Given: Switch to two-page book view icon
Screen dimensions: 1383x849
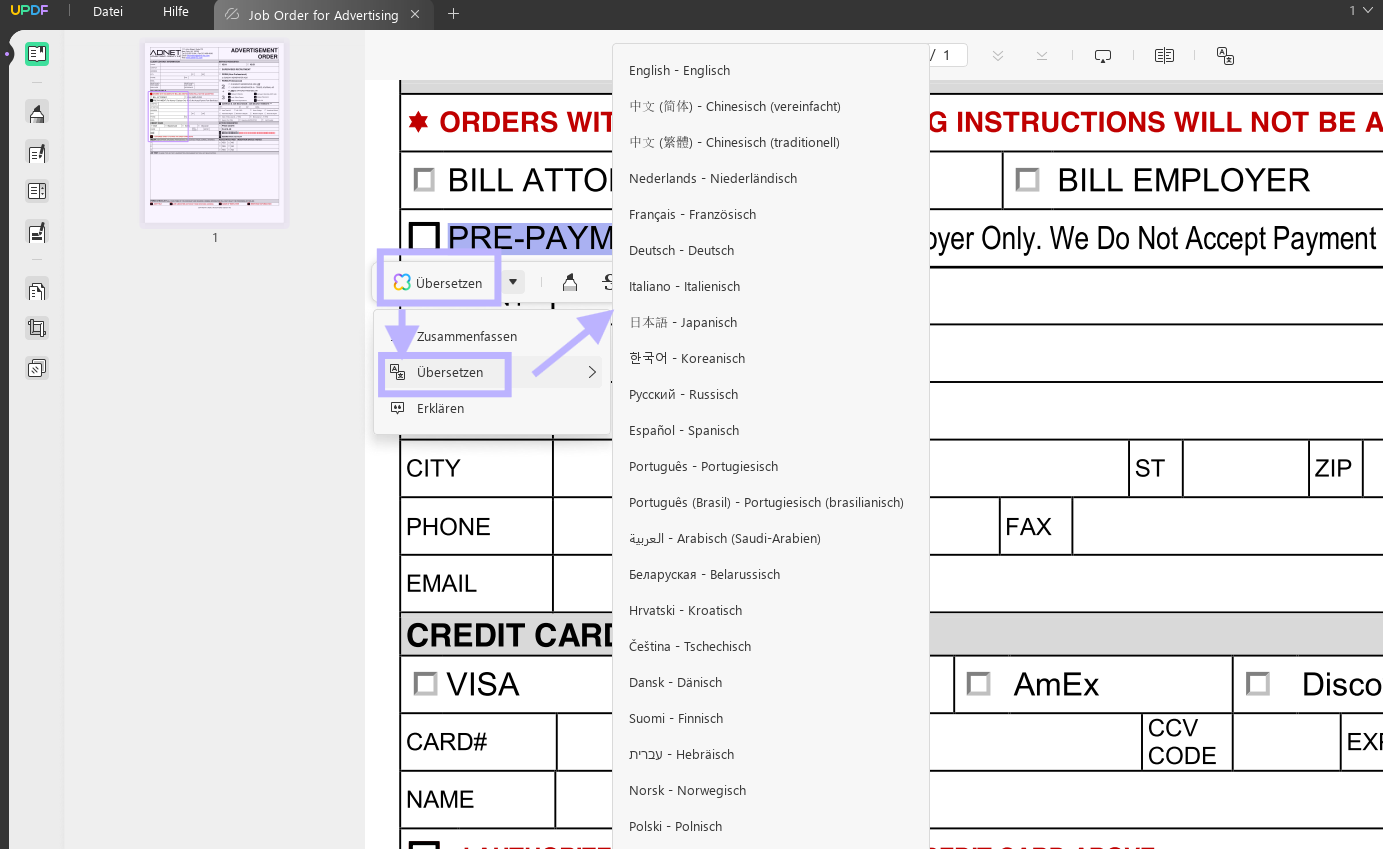Looking at the screenshot, I should click(x=1164, y=56).
